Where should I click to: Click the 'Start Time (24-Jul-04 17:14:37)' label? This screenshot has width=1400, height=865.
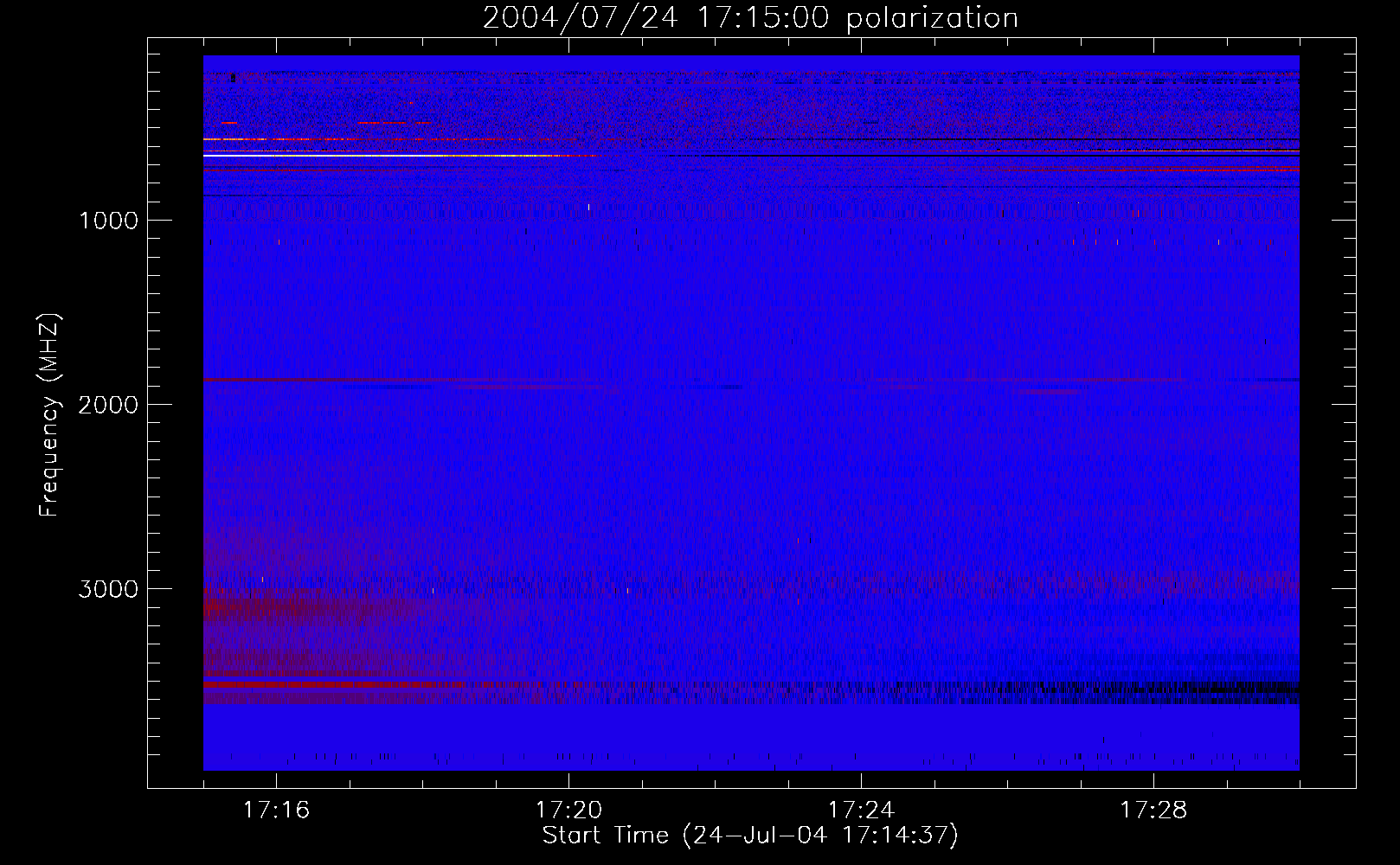coord(750,836)
